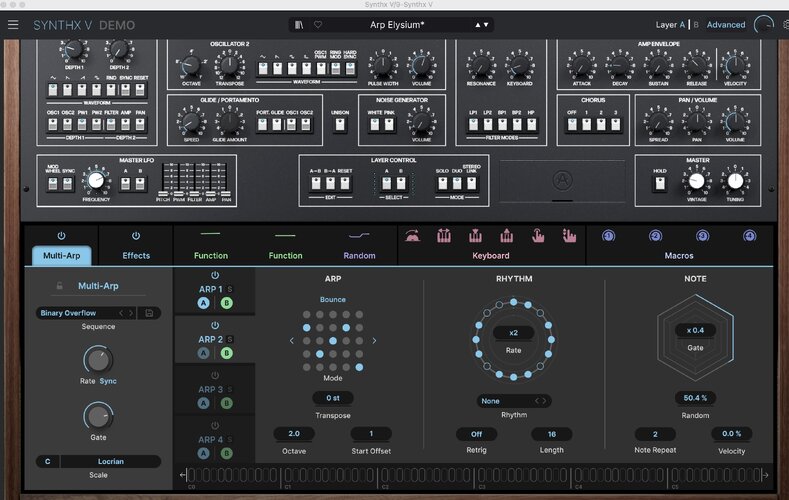Adjust the Multi-Arp Rate knob
Viewport: 789px width, 500px height.
(x=98, y=360)
